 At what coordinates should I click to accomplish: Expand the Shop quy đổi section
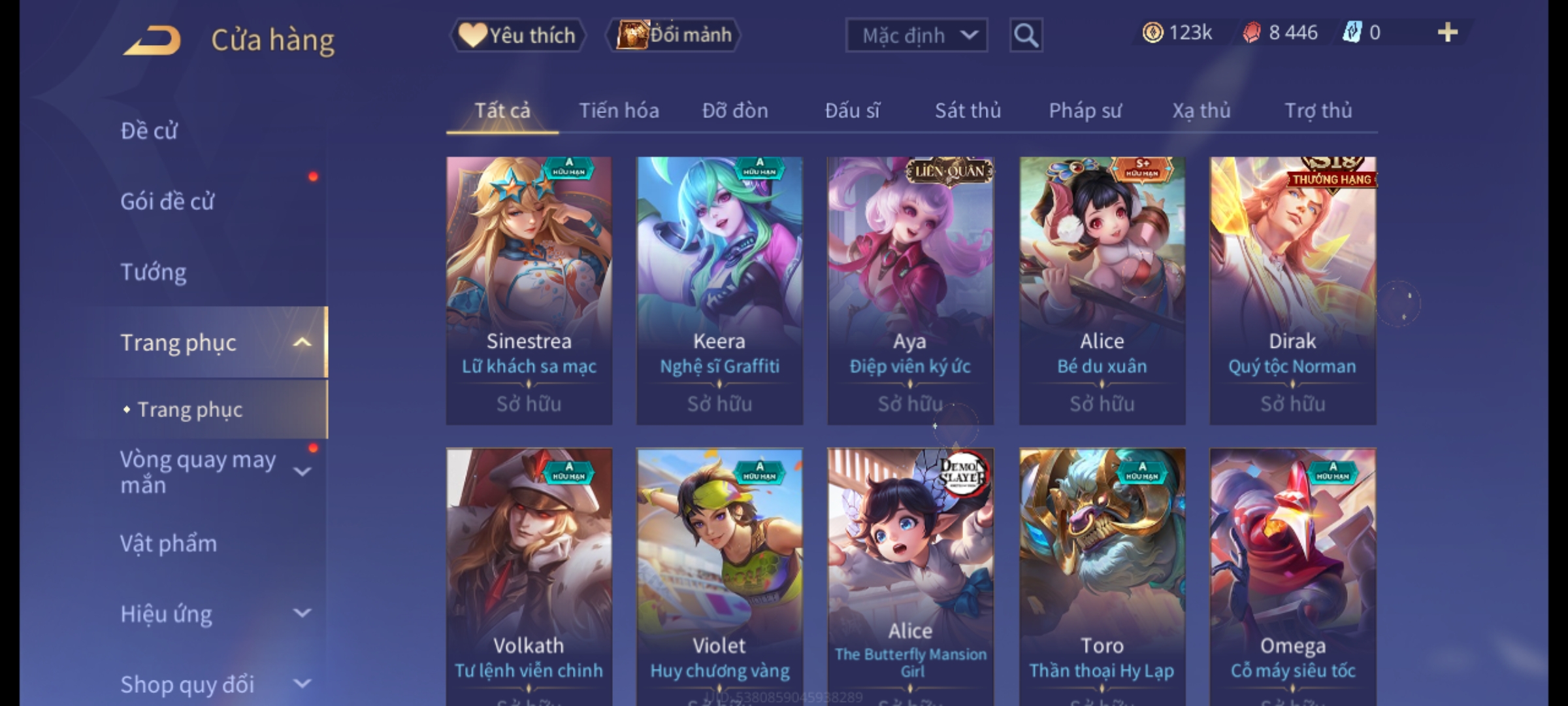point(302,684)
